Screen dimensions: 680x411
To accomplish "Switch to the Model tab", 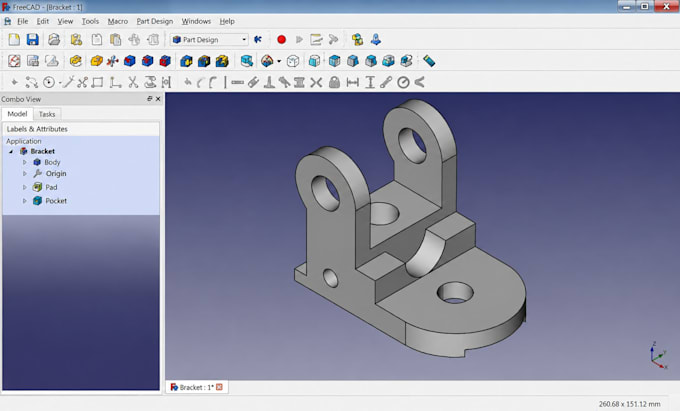I will (x=17, y=114).
